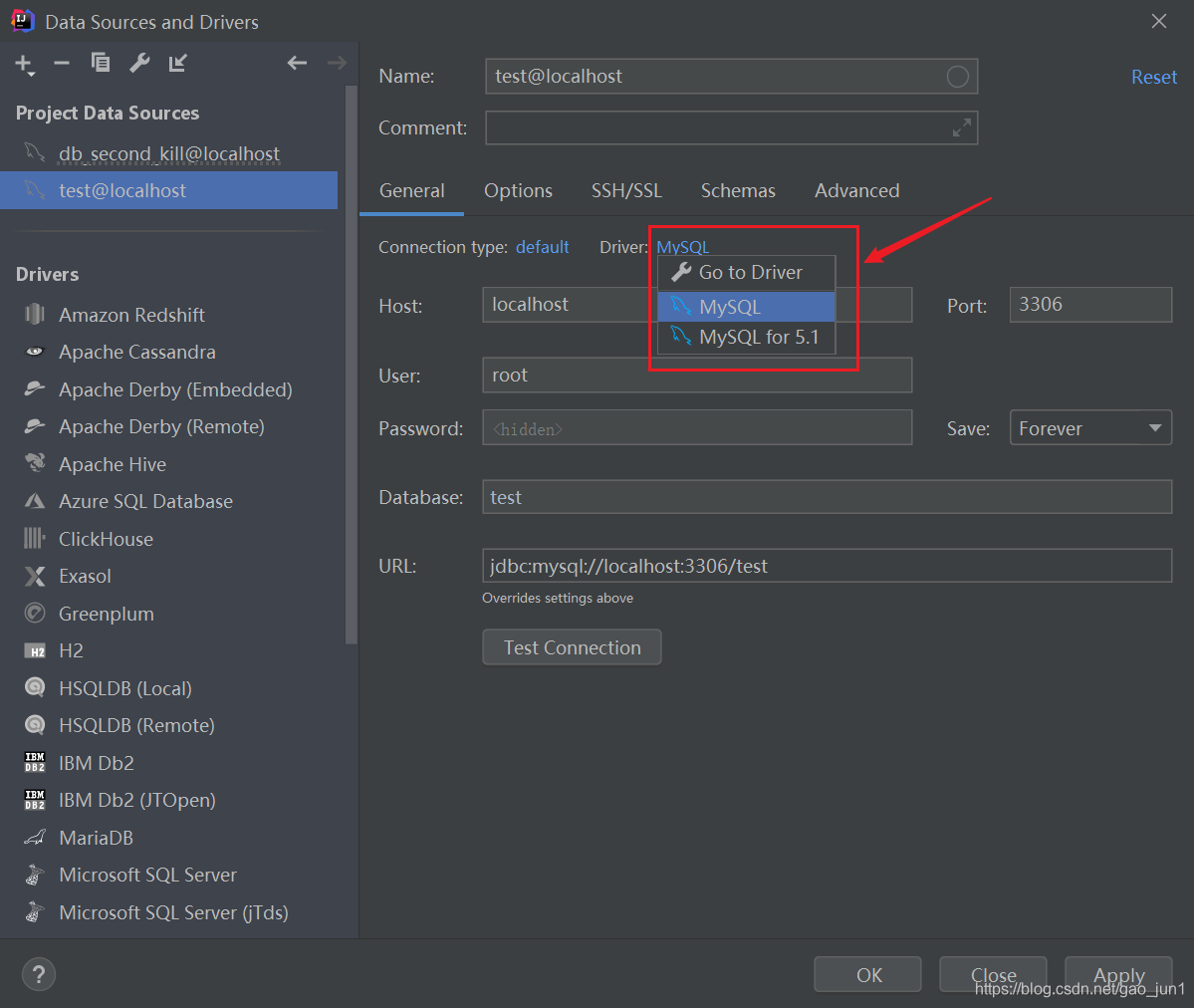
Task: Click the color circle in Name field
Action: coord(957,76)
